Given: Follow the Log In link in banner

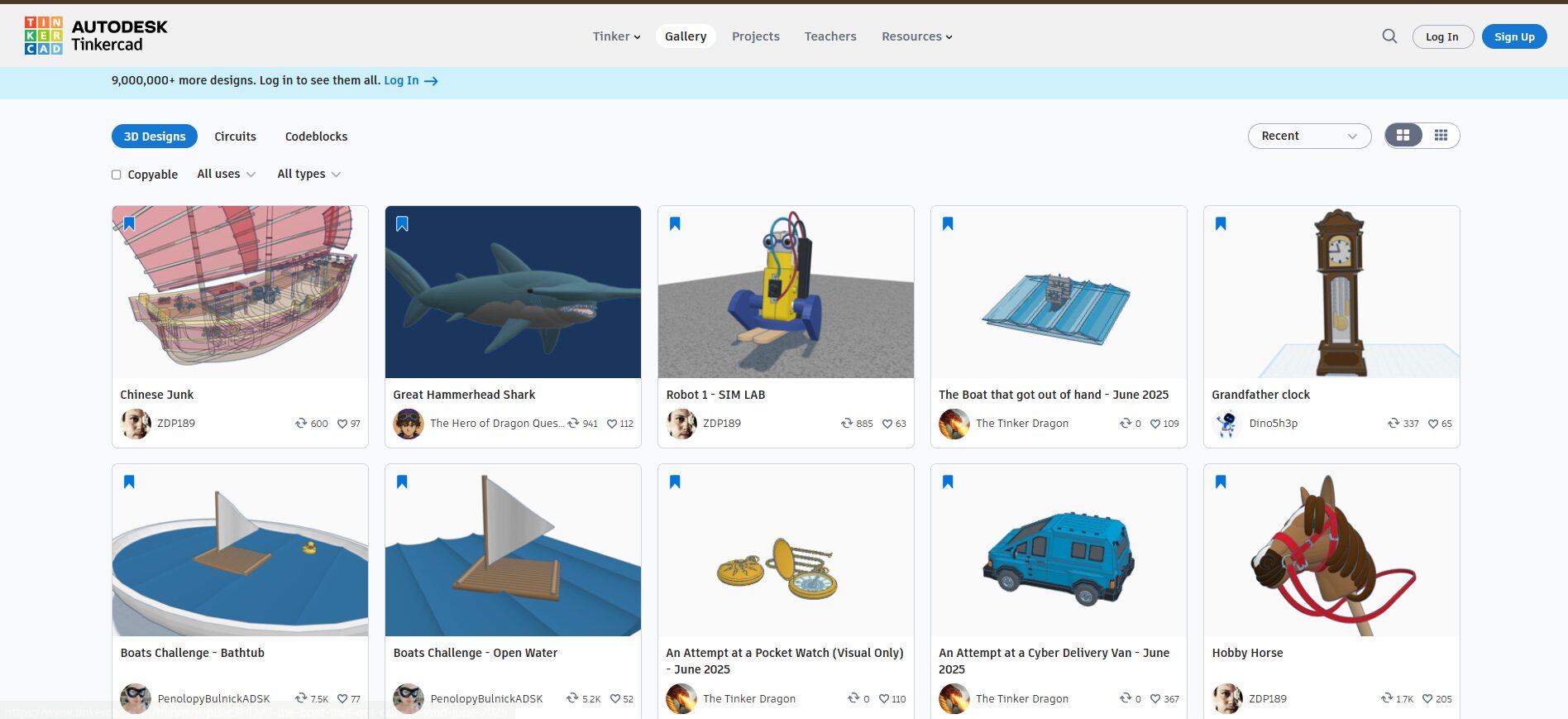Looking at the screenshot, I should (x=410, y=81).
